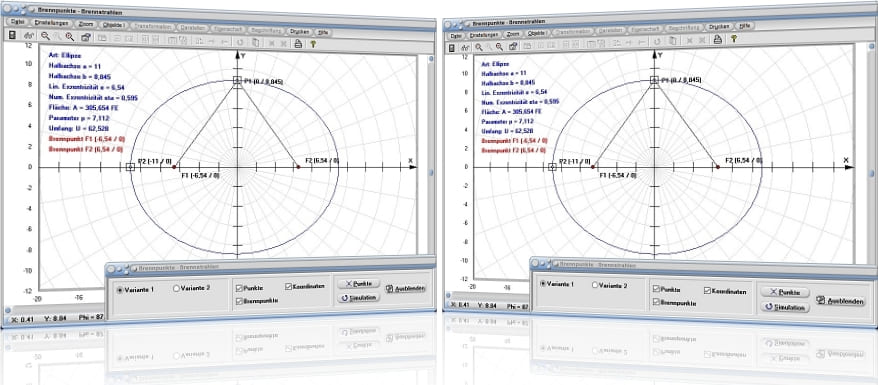
Task: Open Objekte menu in left window
Action: click(115, 25)
